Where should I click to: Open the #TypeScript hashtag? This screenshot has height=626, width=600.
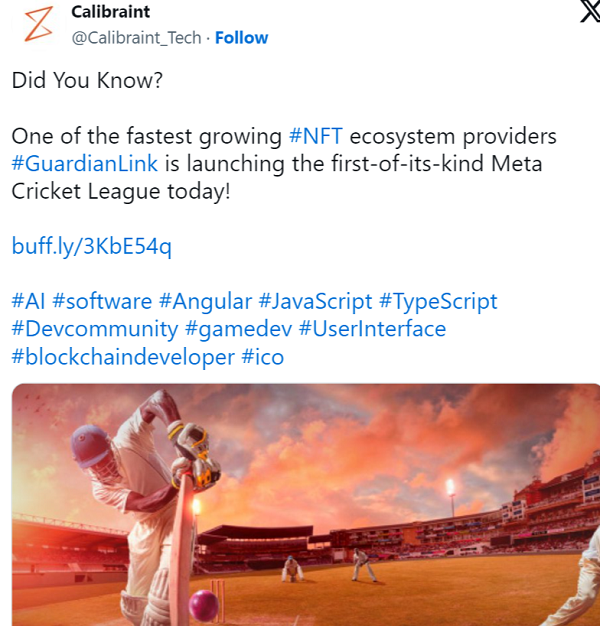coord(438,301)
